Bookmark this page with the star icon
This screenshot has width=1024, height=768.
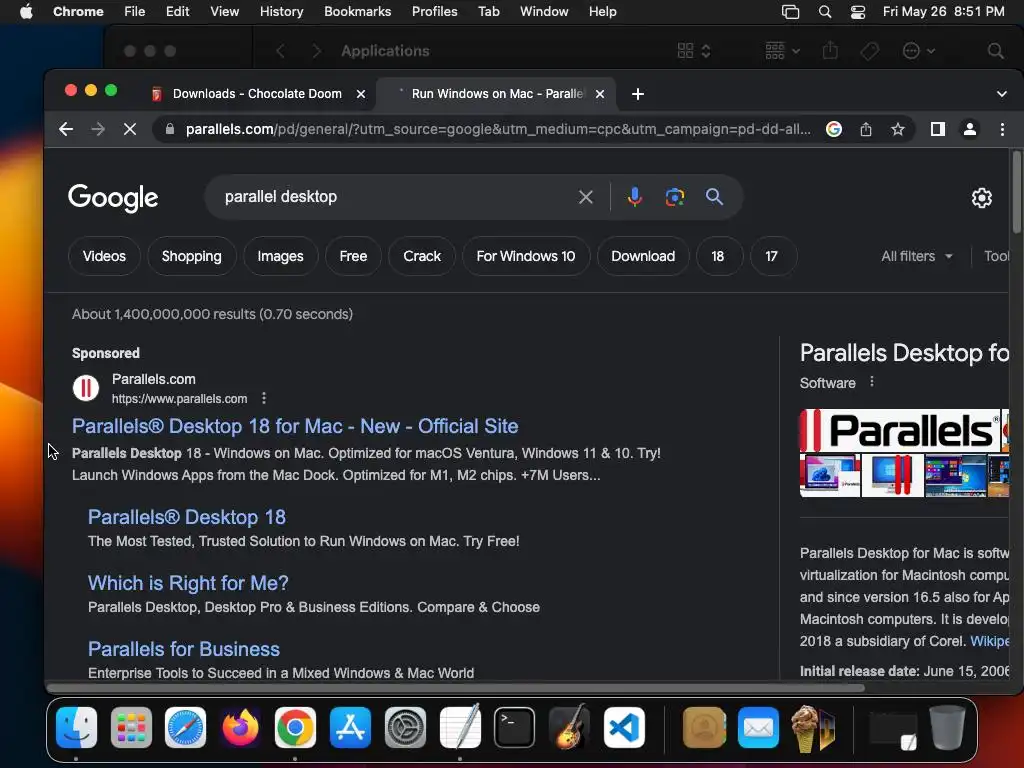[898, 129]
